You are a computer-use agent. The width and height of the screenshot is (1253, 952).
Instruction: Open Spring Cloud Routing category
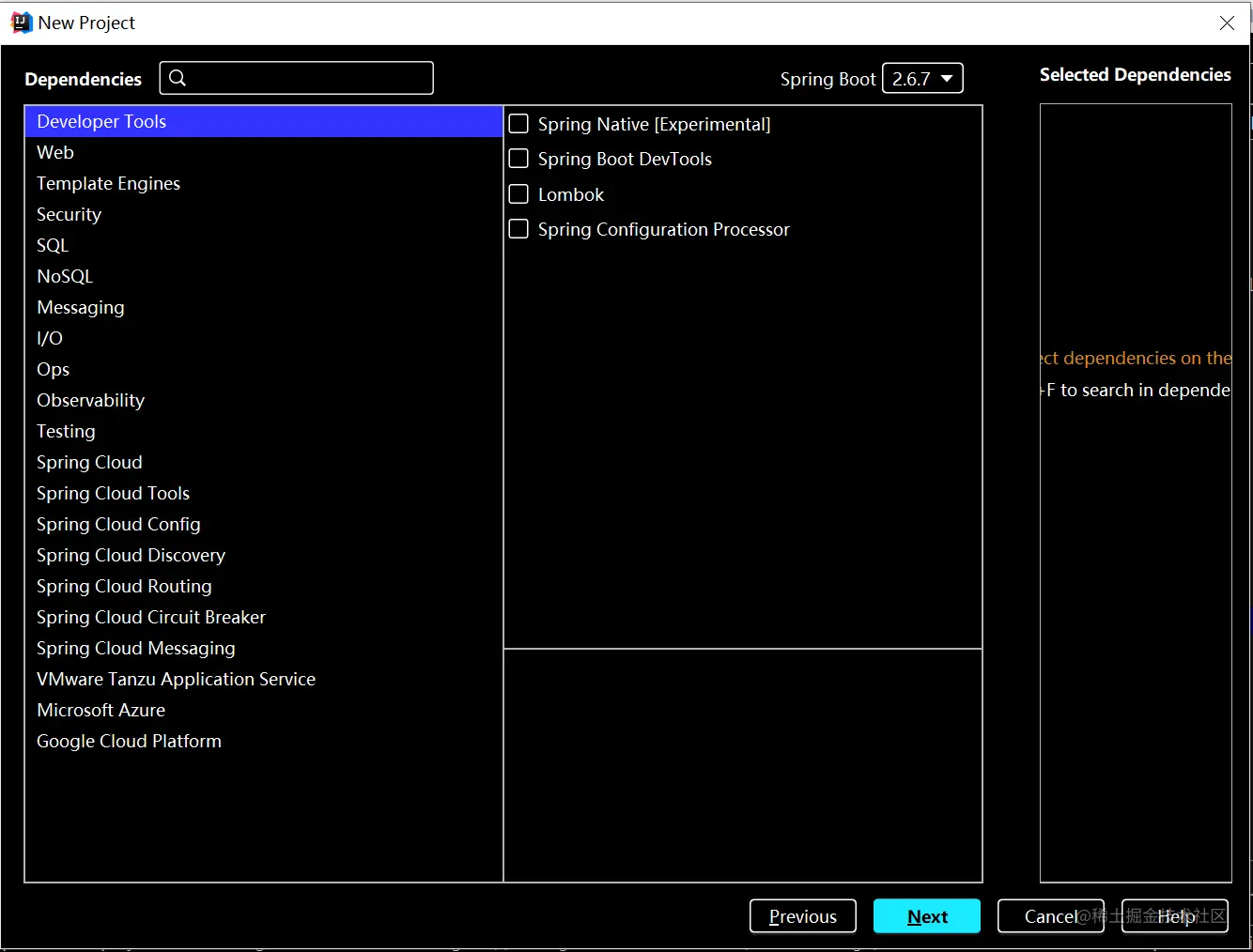[x=264, y=586]
